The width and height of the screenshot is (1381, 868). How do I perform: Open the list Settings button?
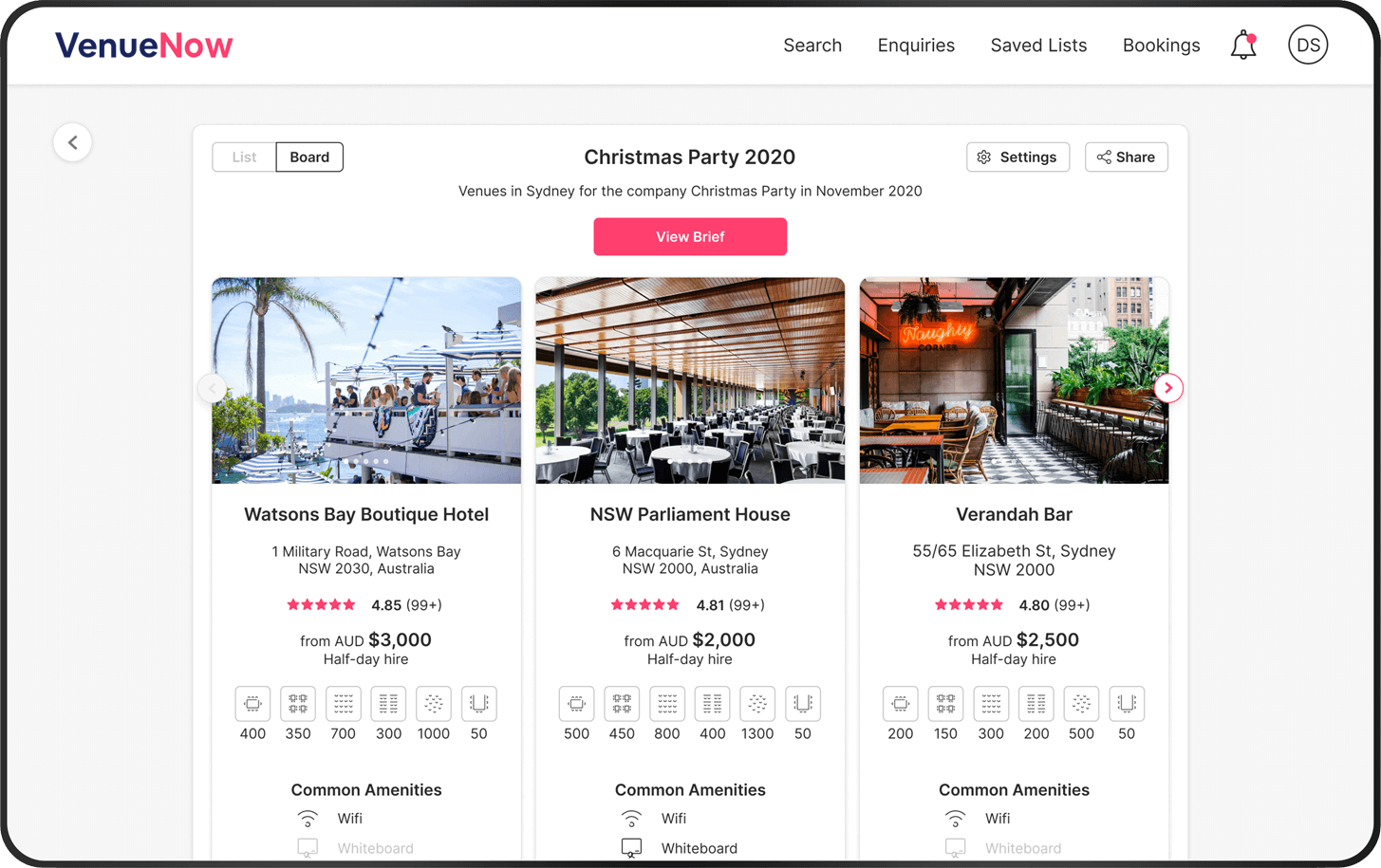point(1017,157)
